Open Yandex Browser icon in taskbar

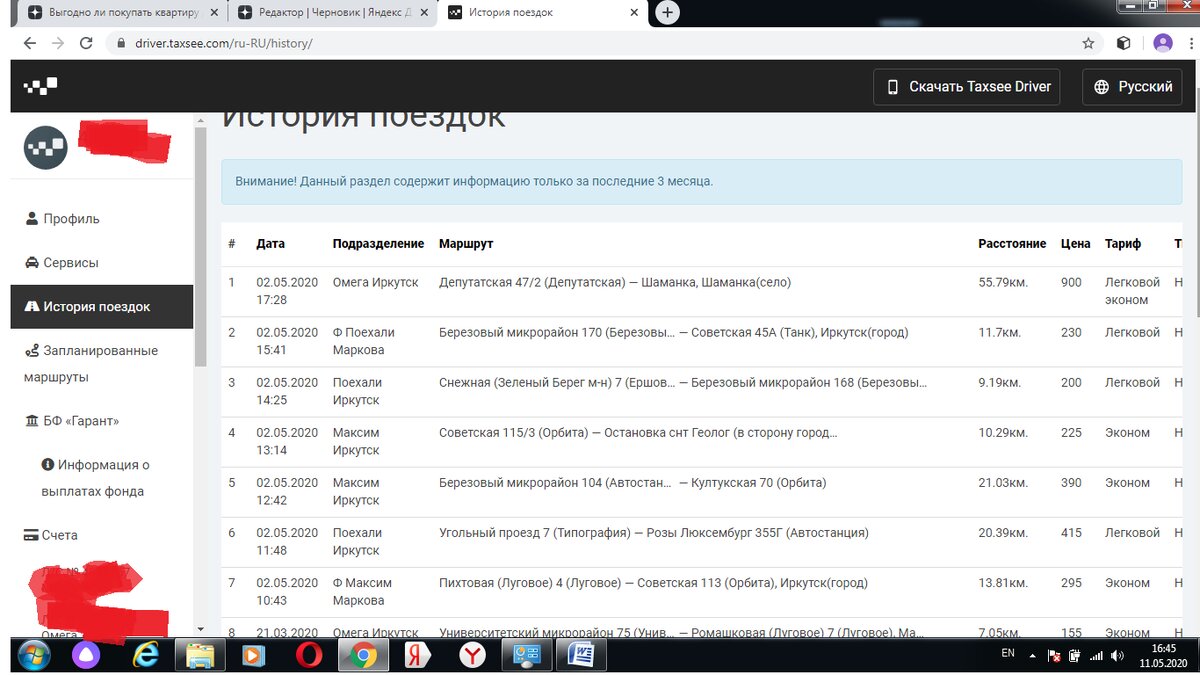tap(472, 655)
